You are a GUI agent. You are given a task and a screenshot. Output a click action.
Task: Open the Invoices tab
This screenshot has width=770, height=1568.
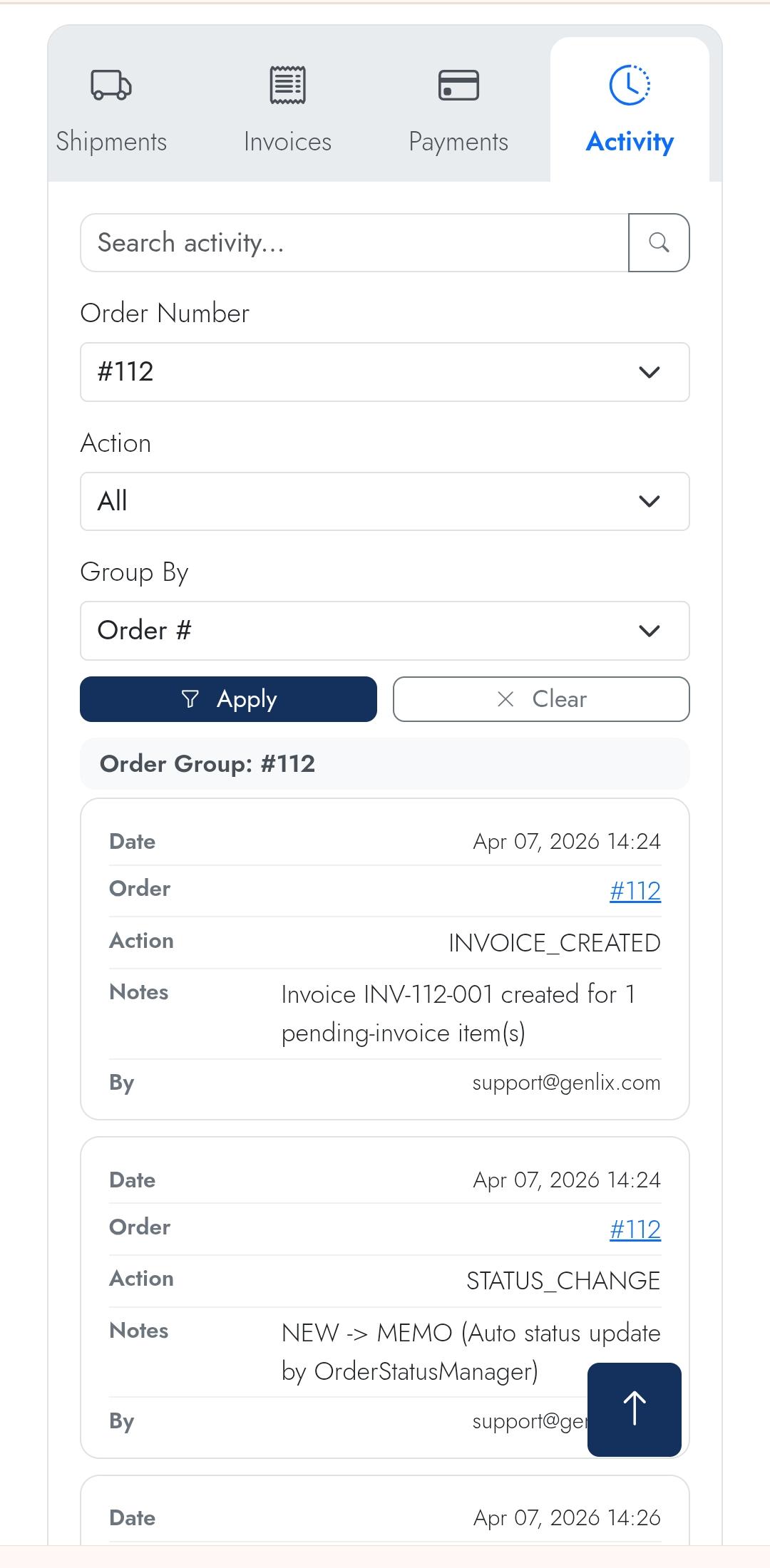287,142
